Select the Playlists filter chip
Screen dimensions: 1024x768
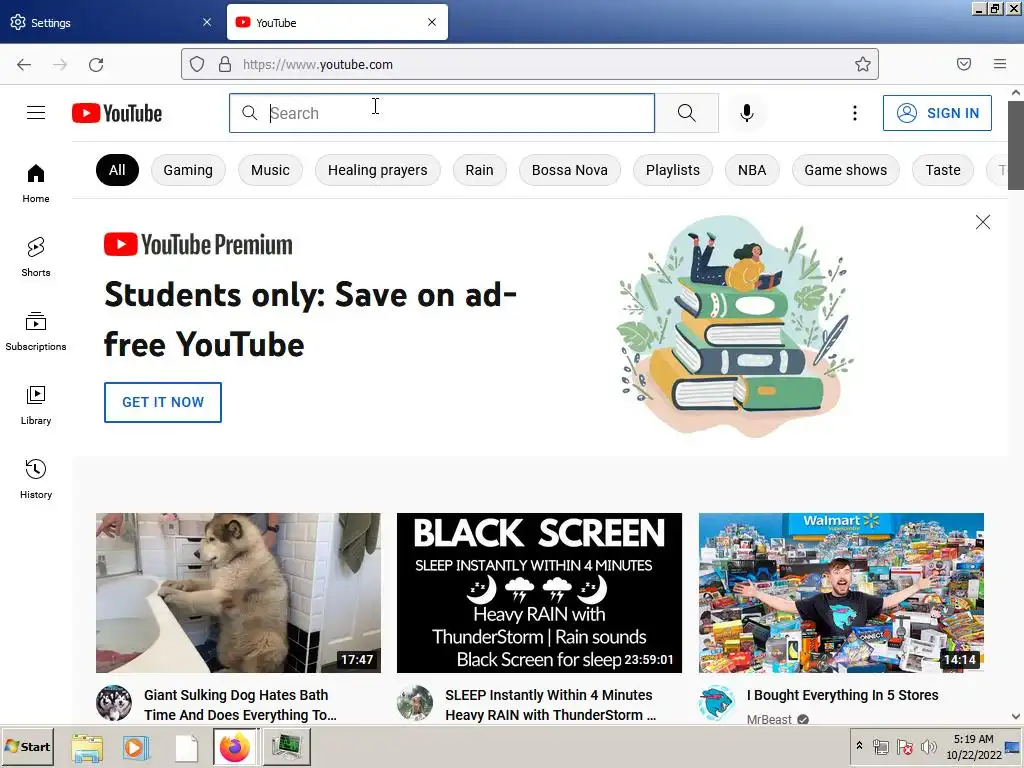click(673, 170)
